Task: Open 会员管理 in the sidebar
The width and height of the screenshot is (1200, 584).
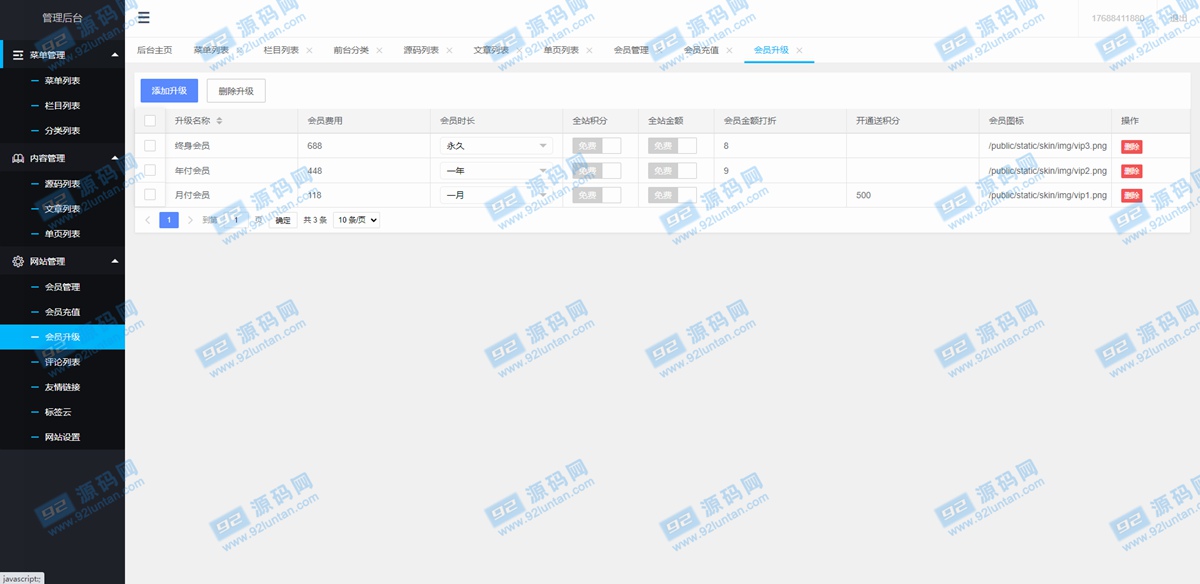Action: click(62, 287)
